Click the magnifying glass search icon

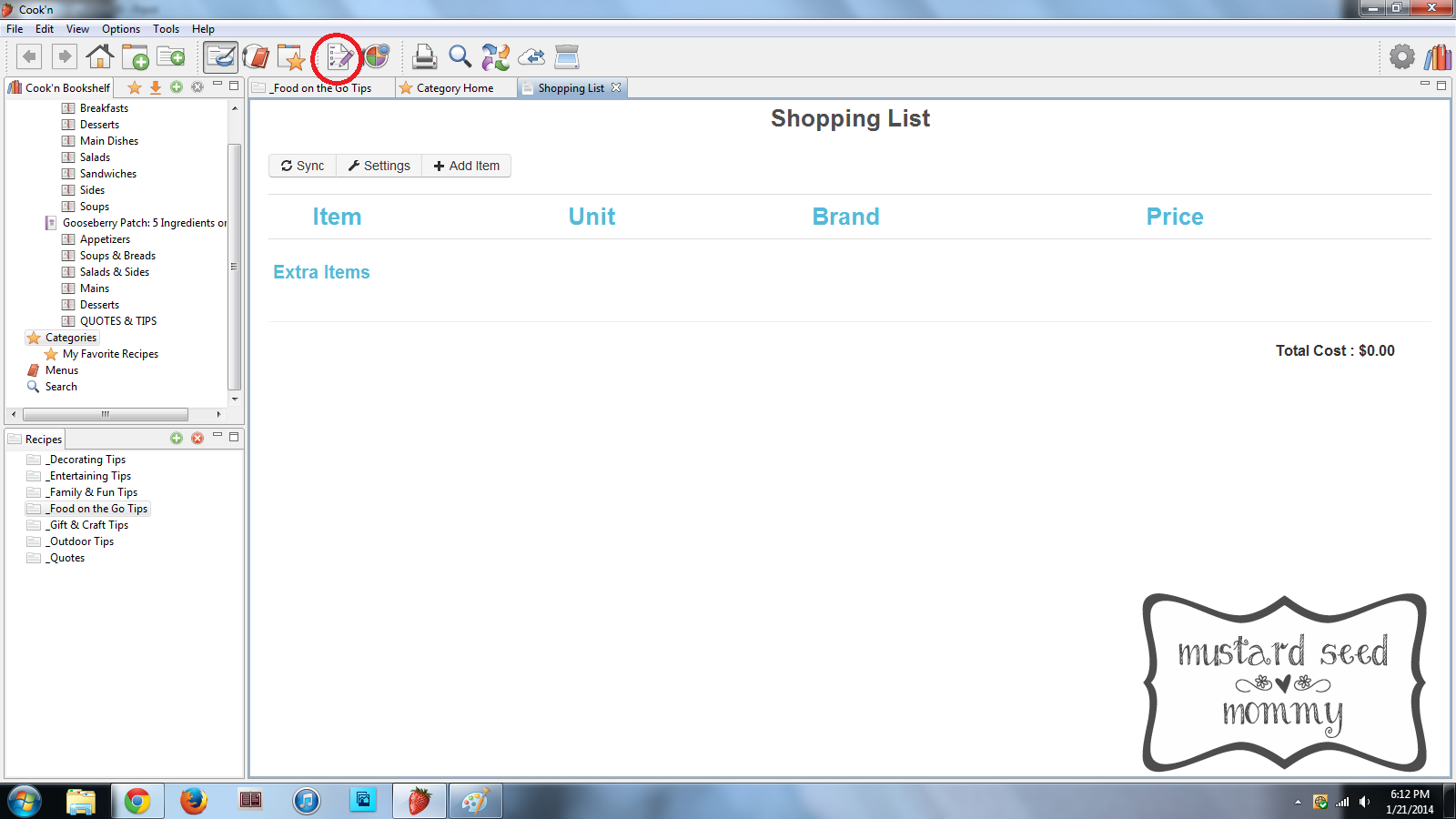460,56
